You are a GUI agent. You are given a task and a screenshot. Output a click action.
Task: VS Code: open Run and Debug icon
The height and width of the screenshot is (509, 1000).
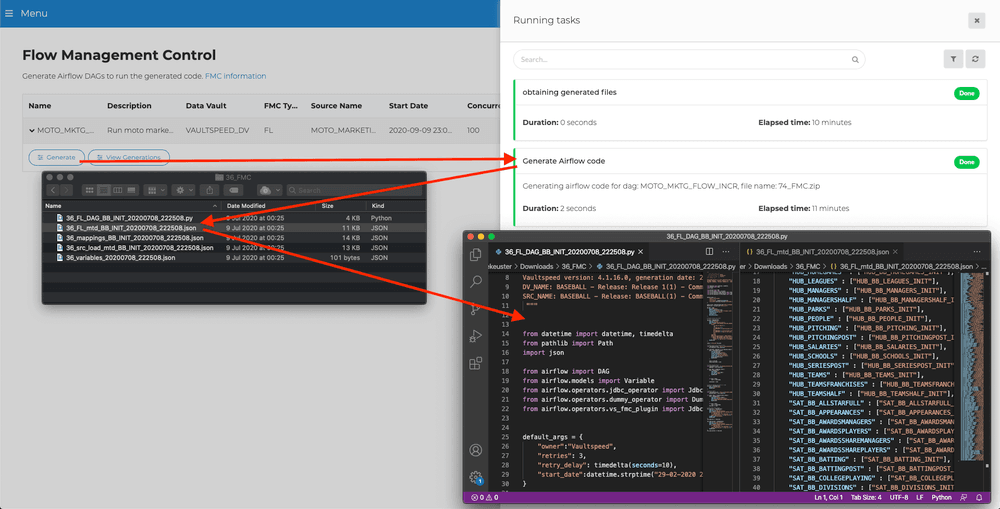tap(475, 336)
